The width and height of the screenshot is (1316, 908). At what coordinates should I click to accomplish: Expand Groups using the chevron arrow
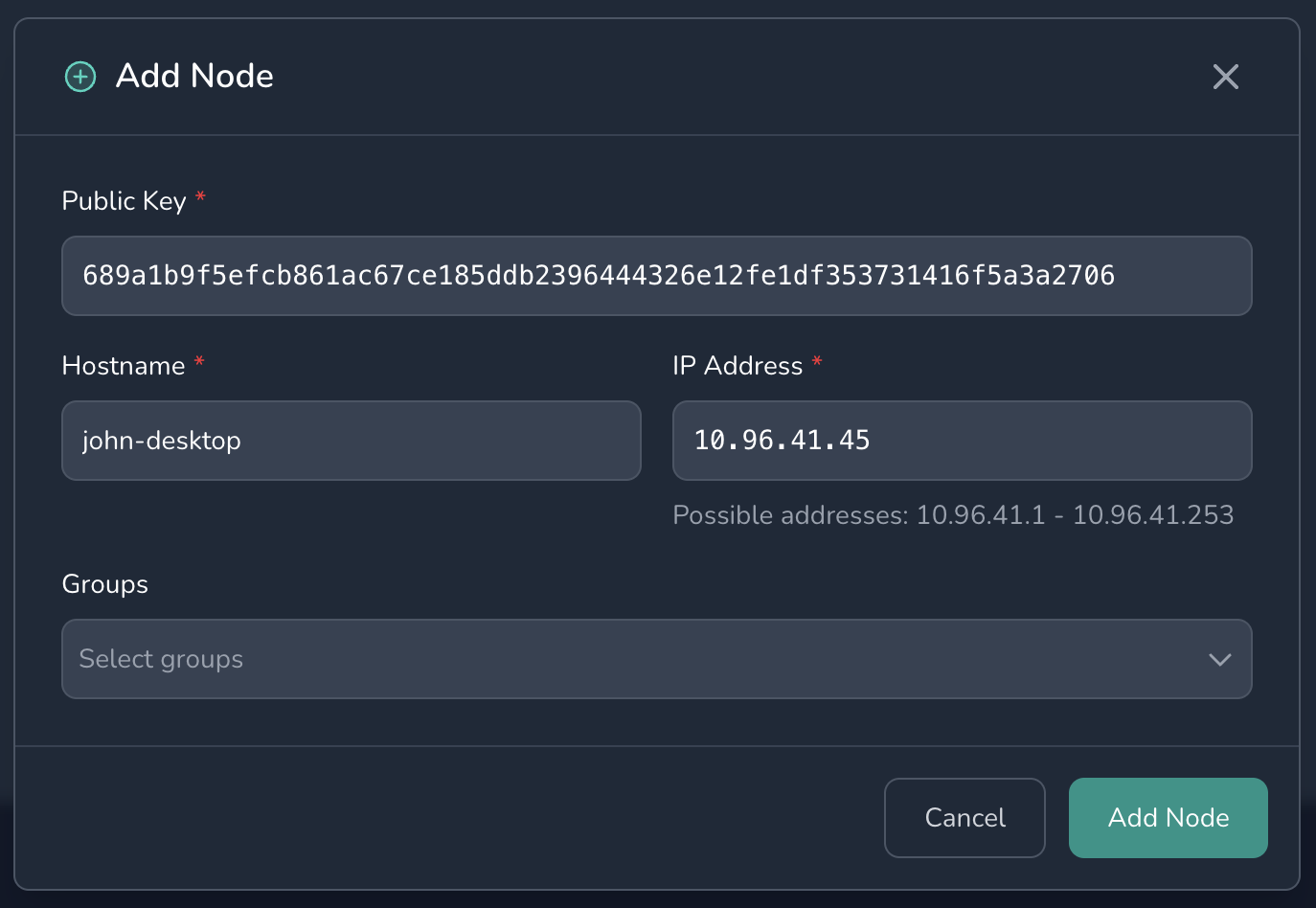(1219, 659)
